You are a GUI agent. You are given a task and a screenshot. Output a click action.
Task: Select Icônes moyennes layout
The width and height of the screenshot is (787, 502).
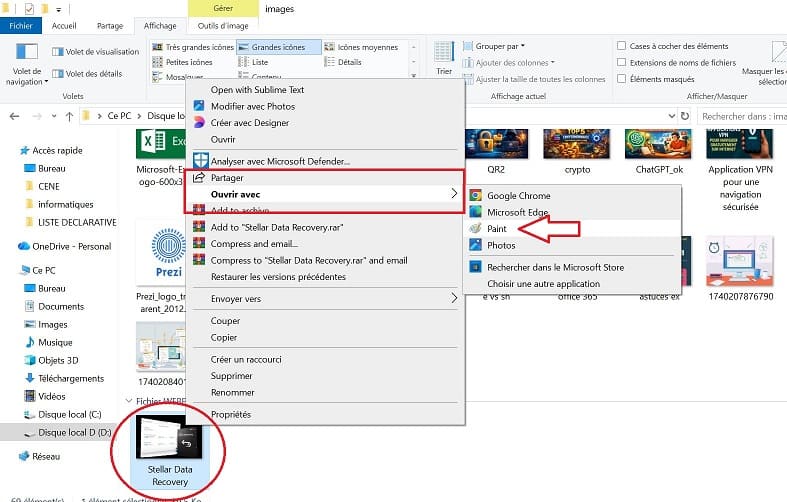point(361,47)
